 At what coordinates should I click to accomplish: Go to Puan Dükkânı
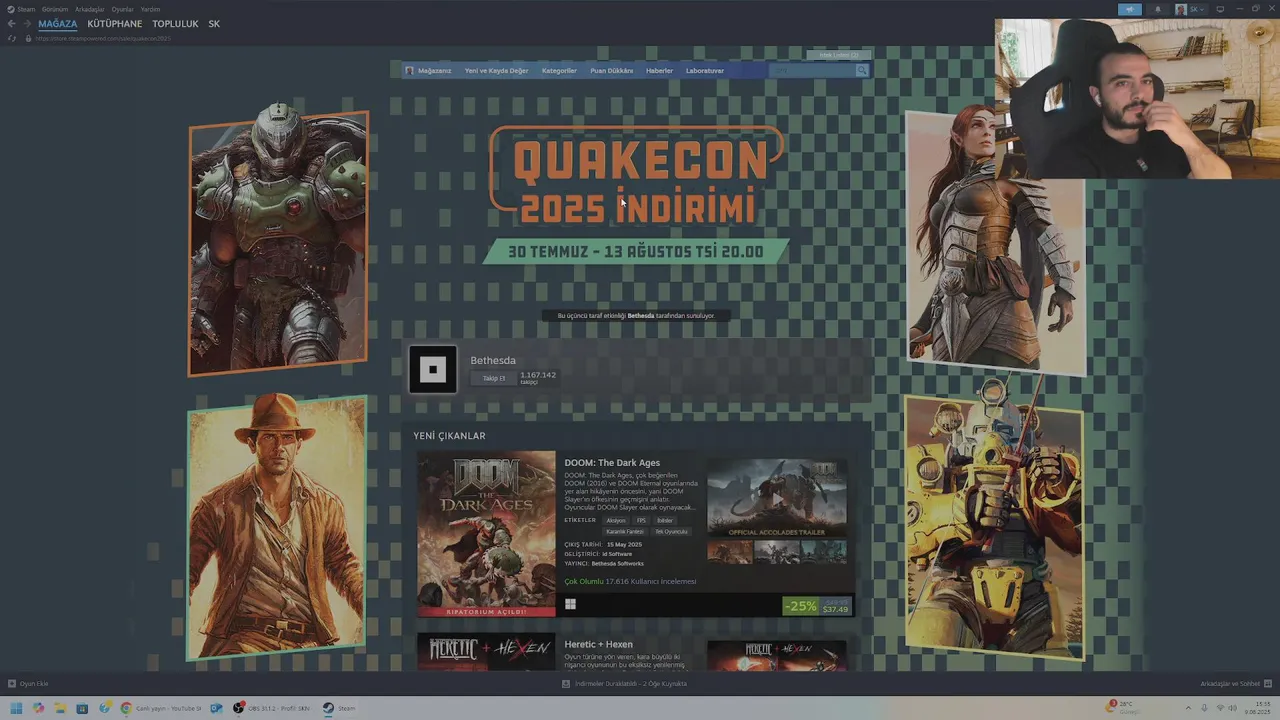[611, 71]
